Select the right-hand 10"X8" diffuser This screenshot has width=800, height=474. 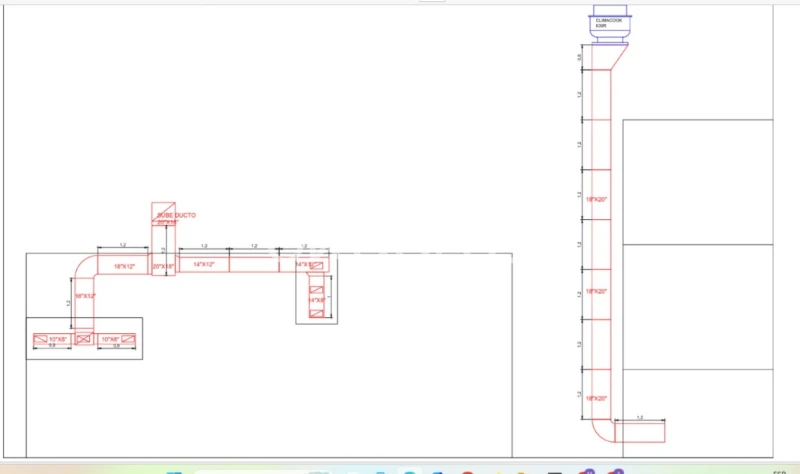(108, 340)
